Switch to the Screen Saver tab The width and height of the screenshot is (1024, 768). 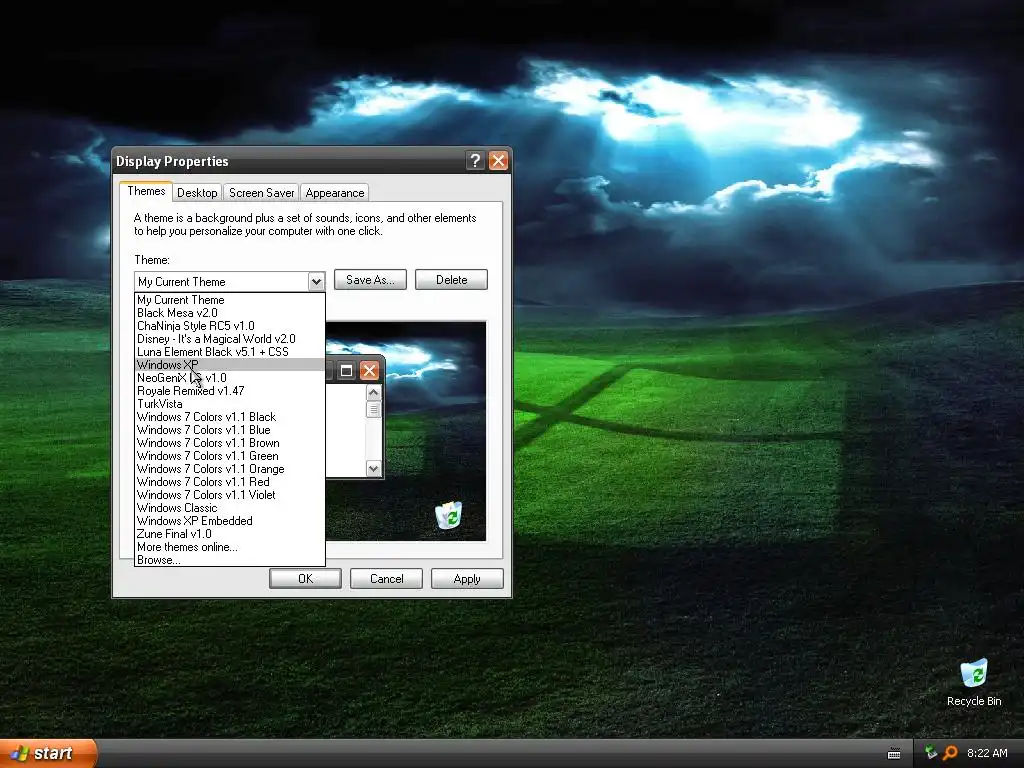[261, 193]
